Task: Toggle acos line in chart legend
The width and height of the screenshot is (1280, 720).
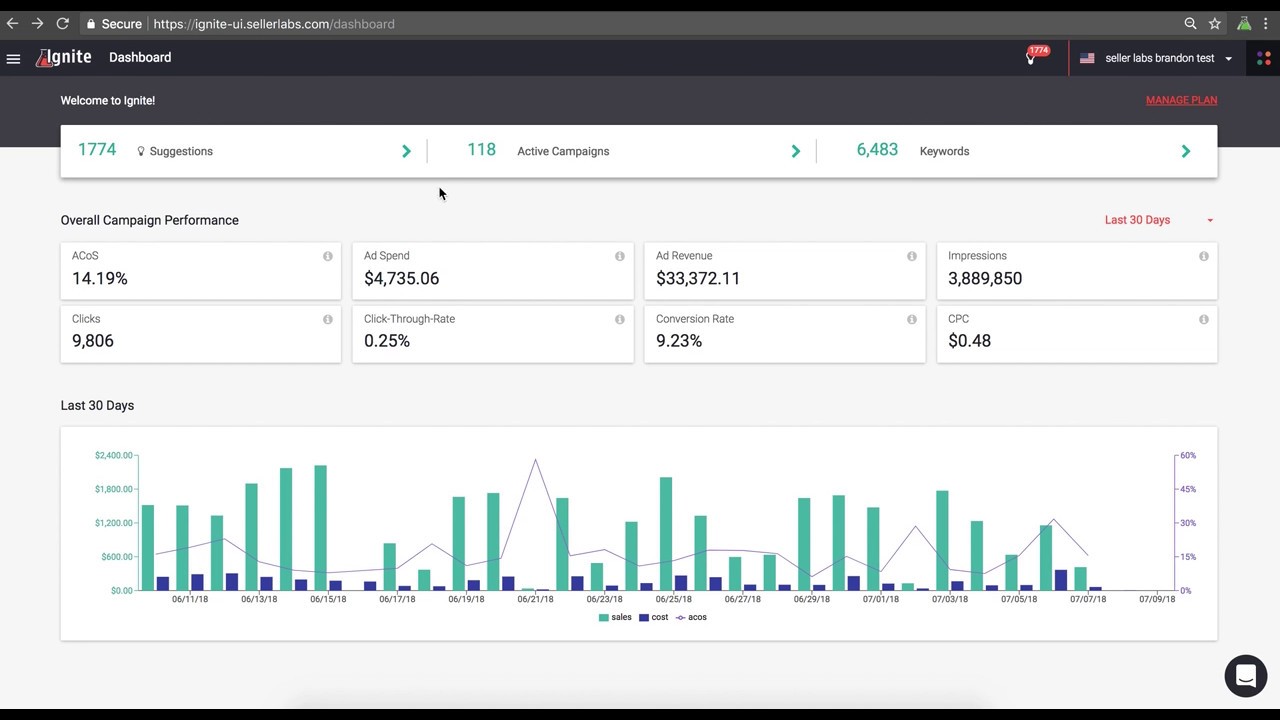Action: [692, 617]
